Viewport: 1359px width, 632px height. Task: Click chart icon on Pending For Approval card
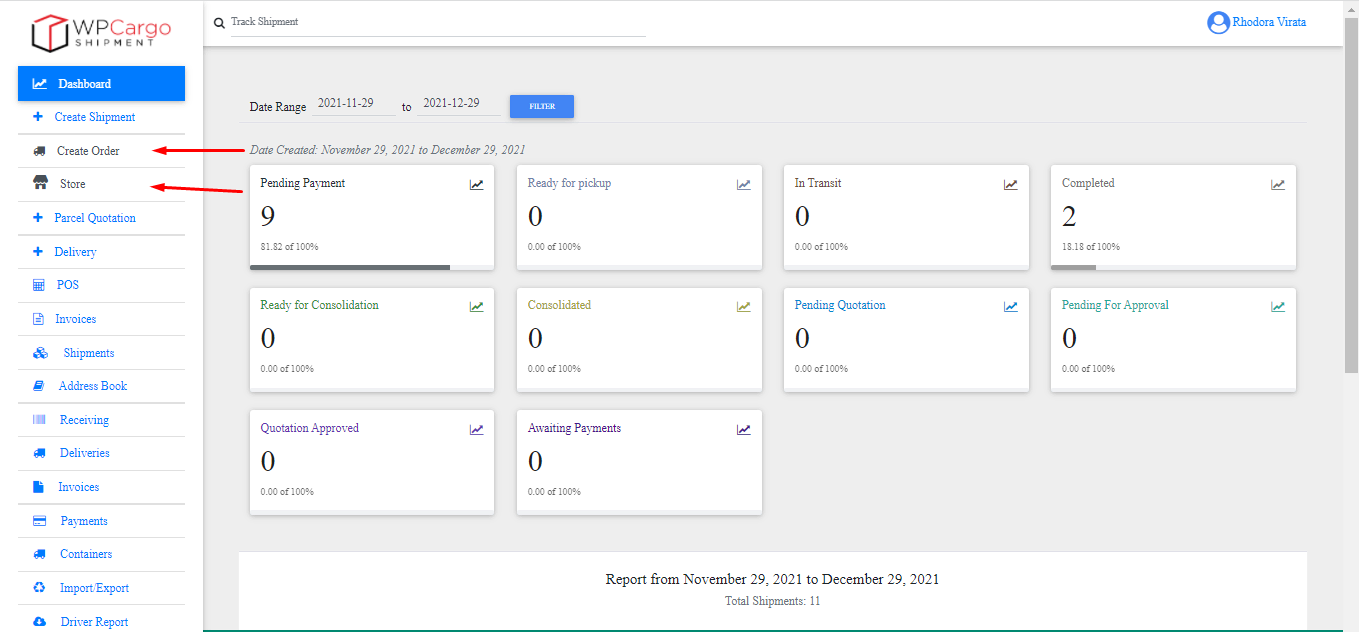1278,307
